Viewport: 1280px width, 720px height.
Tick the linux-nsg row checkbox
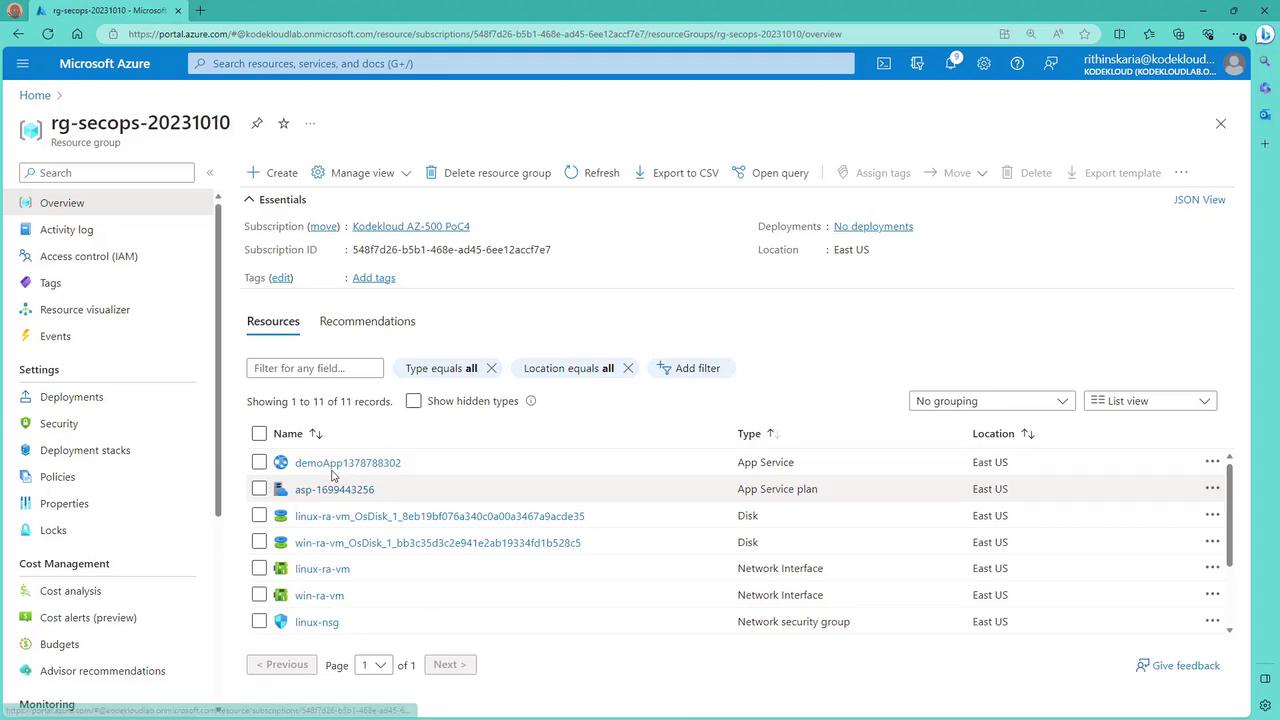(259, 621)
